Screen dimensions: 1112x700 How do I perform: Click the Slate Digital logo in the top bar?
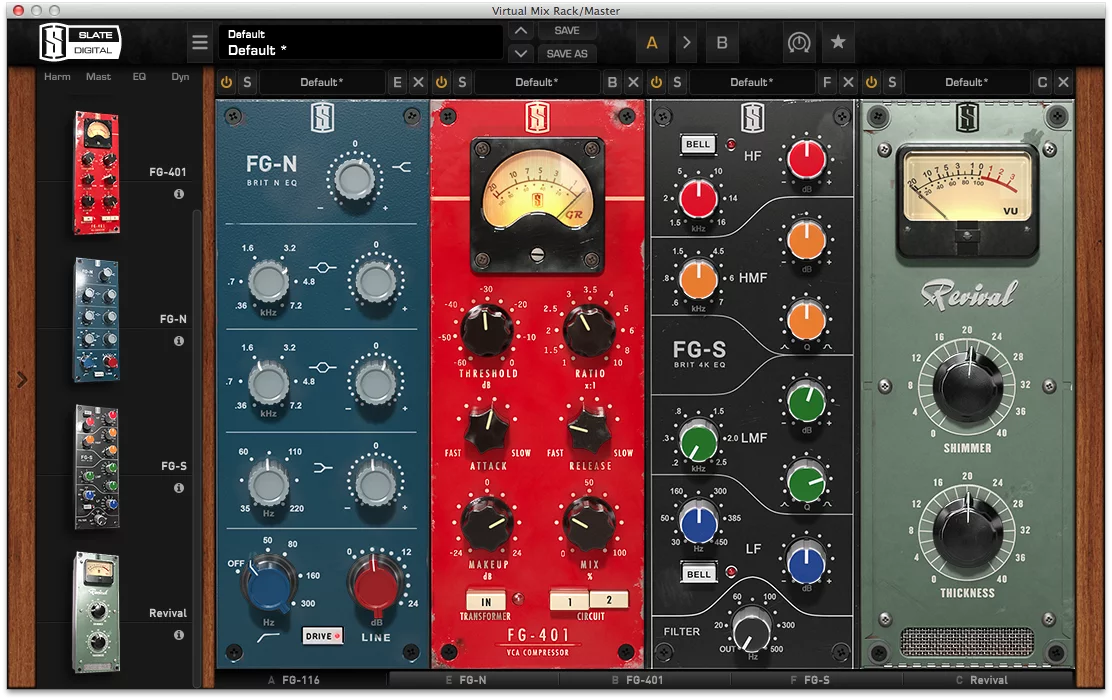pos(79,42)
